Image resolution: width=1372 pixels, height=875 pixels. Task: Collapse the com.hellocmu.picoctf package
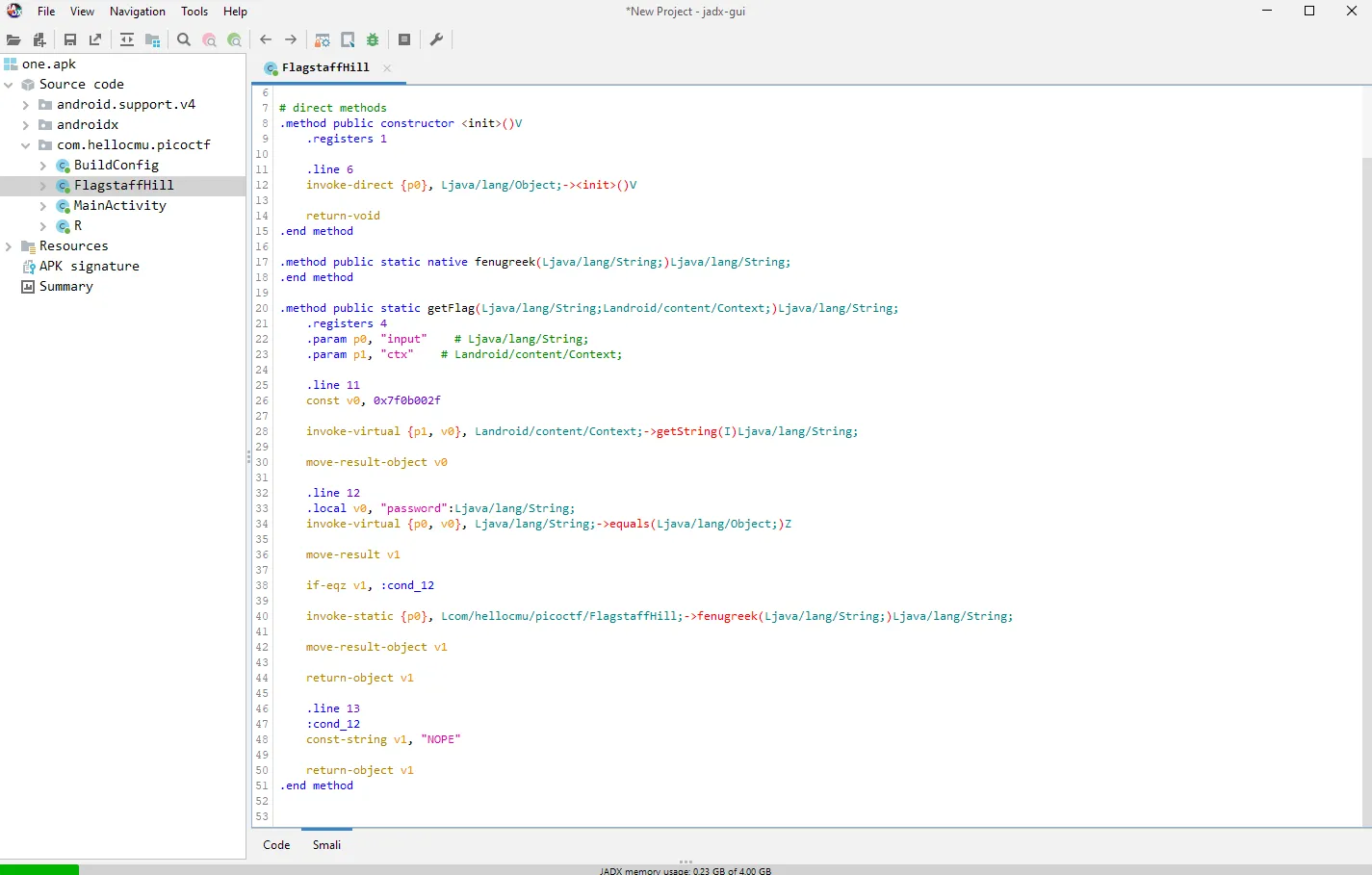(26, 145)
